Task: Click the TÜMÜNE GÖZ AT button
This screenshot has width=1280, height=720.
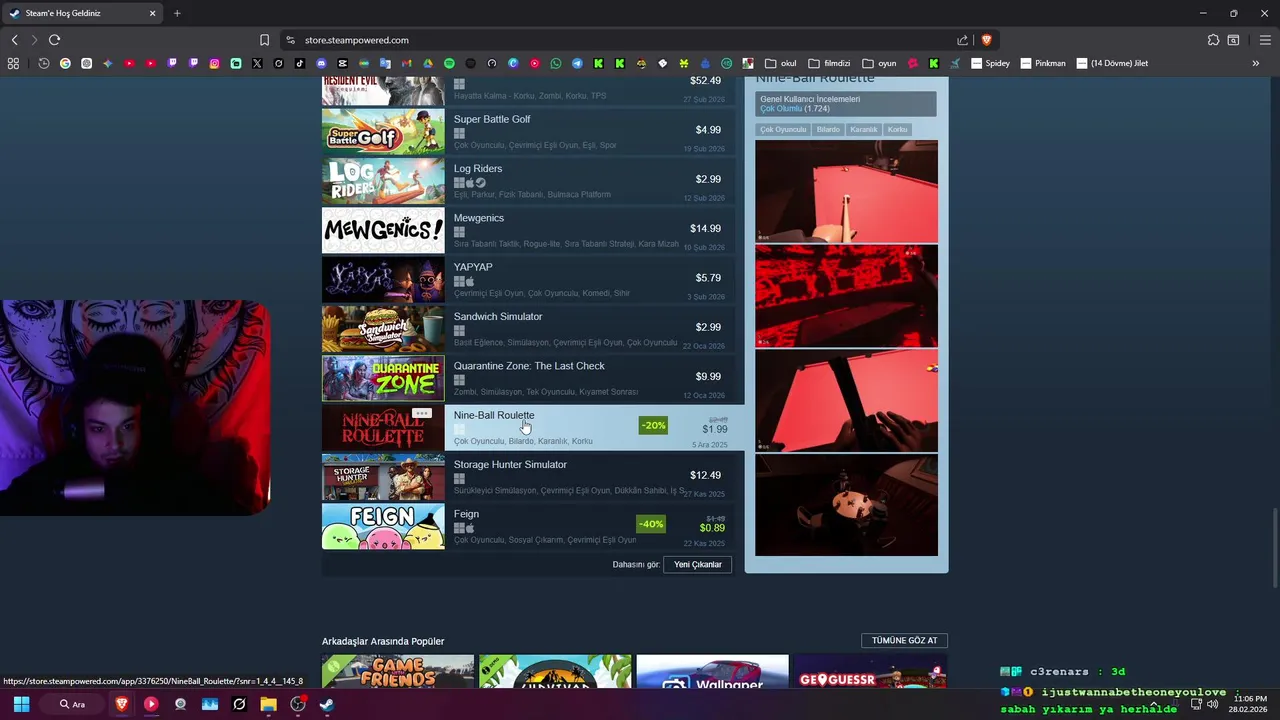Action: pos(904,640)
